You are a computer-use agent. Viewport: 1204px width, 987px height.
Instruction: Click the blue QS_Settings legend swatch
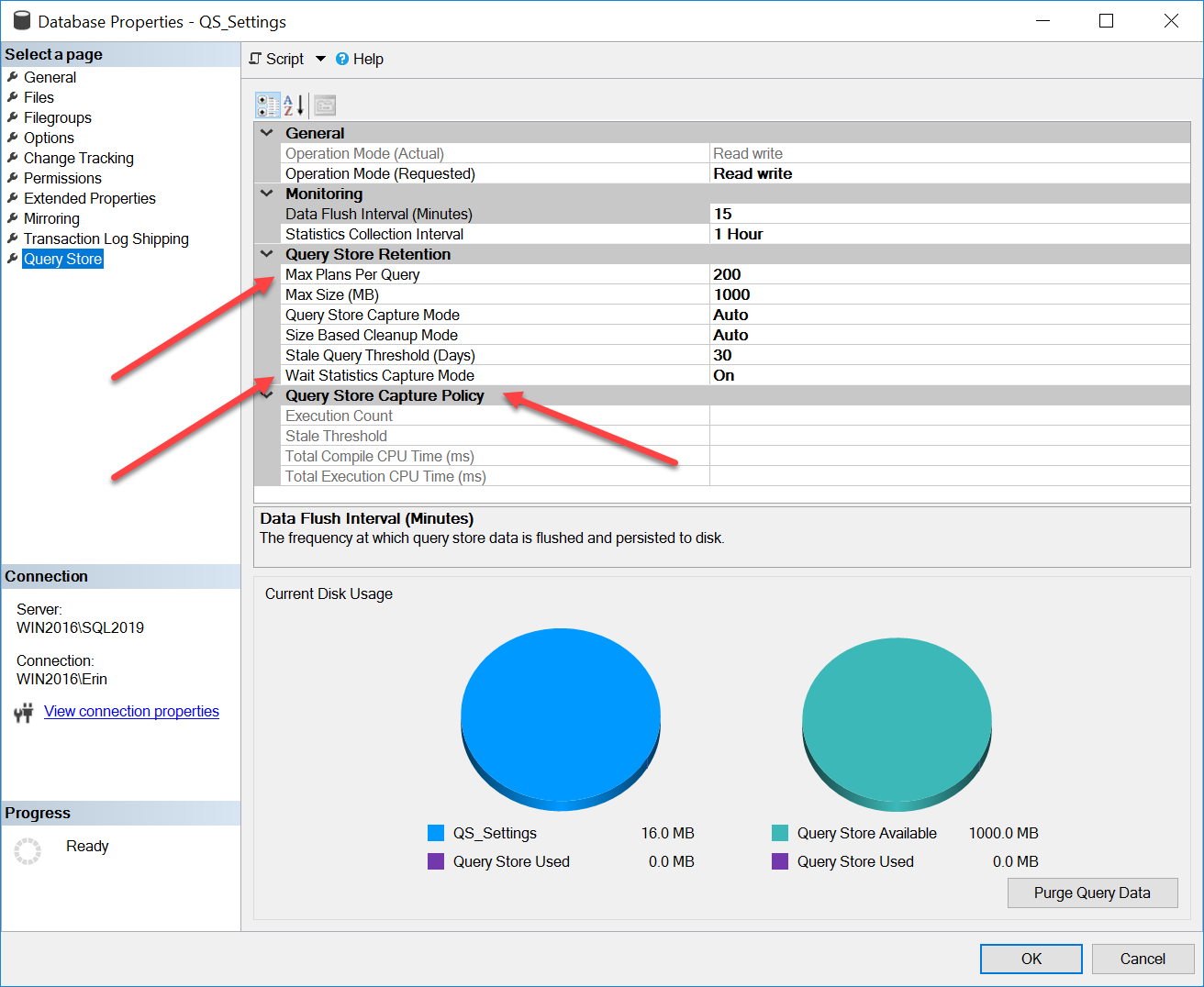click(436, 833)
